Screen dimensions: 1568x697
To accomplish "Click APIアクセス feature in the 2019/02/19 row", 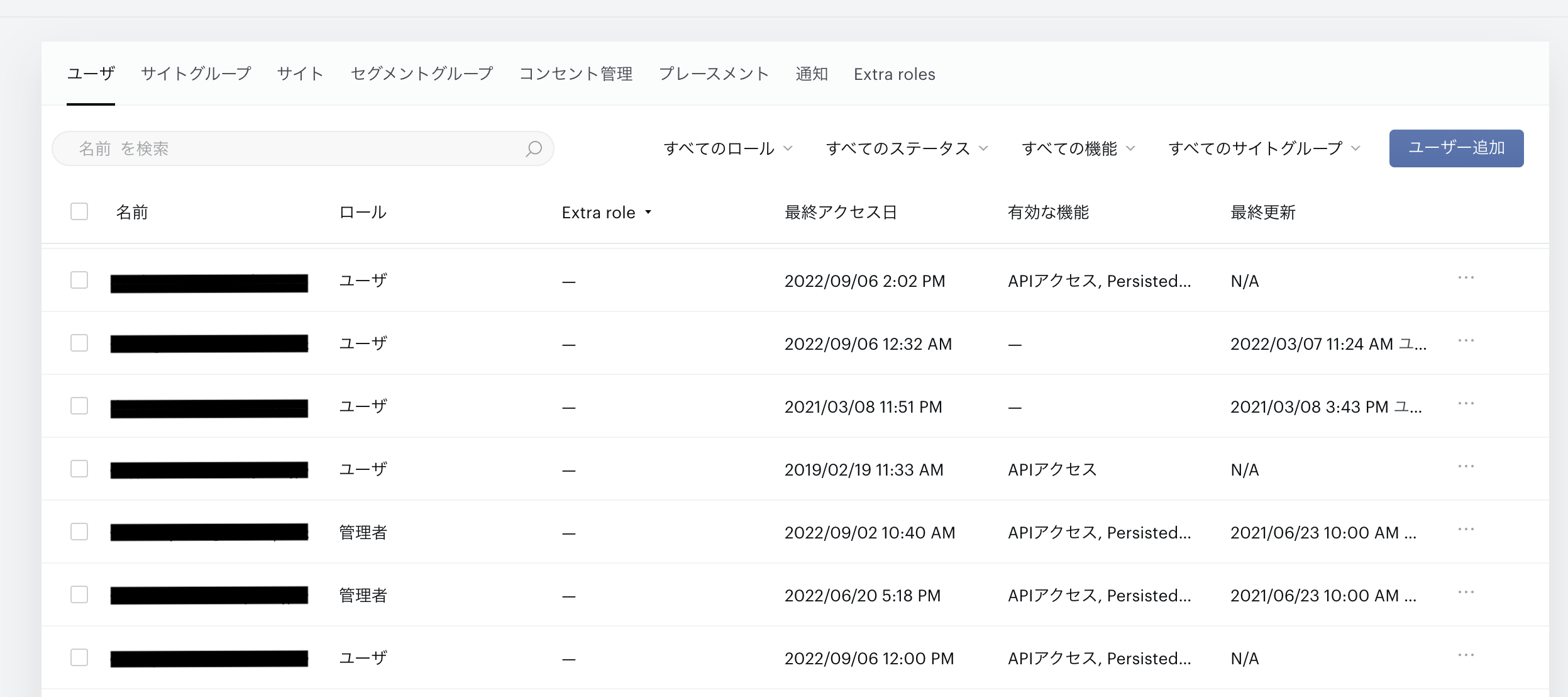I will pos(1052,469).
